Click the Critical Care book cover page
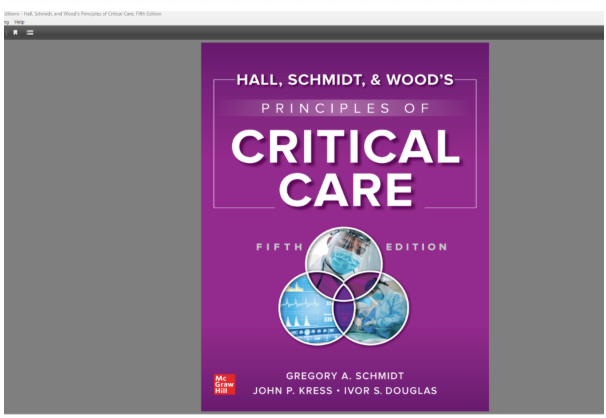The height and width of the screenshot is (418, 606). pos(345,227)
